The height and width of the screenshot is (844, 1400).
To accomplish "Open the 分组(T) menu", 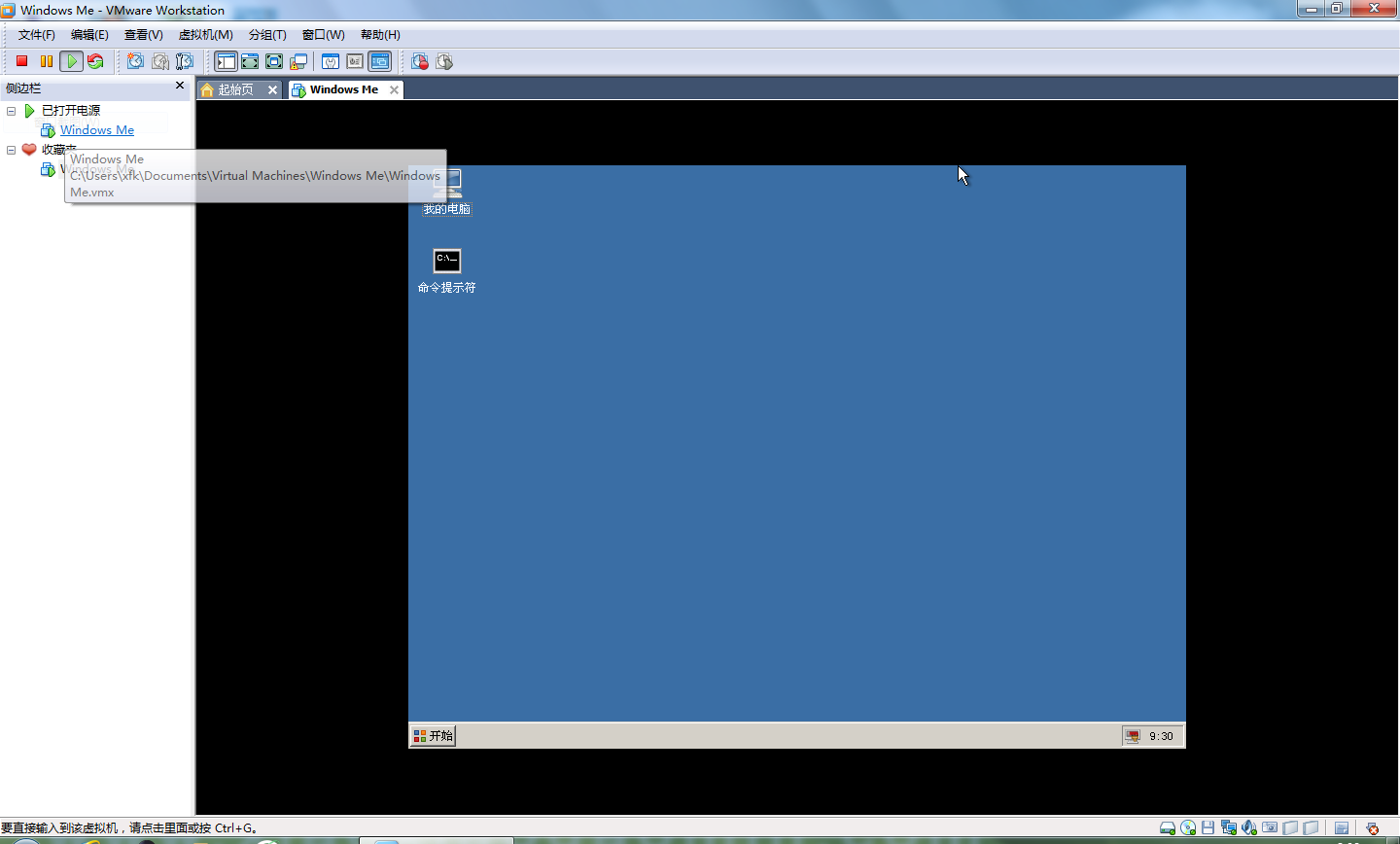I will (267, 35).
